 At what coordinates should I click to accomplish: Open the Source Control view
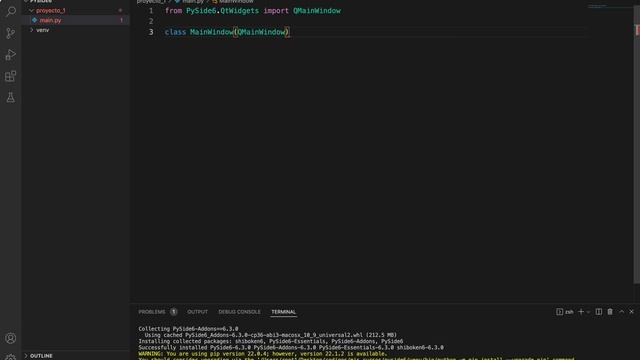click(x=11, y=33)
